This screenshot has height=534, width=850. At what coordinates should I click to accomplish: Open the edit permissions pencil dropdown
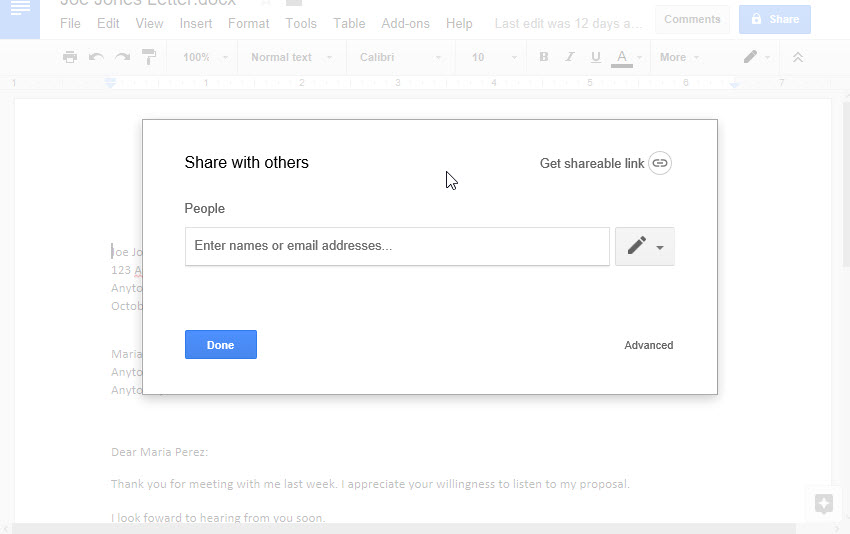[645, 246]
